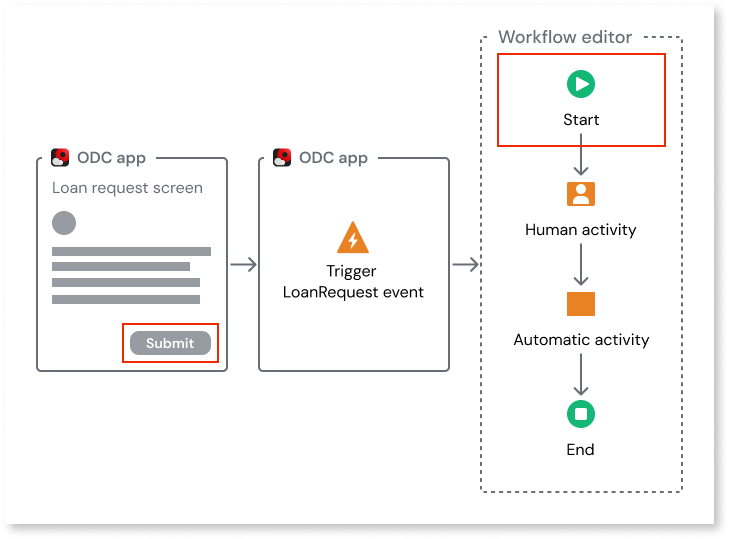Click the orange Automatic activity square
This screenshot has width=729, height=539.
(581, 304)
